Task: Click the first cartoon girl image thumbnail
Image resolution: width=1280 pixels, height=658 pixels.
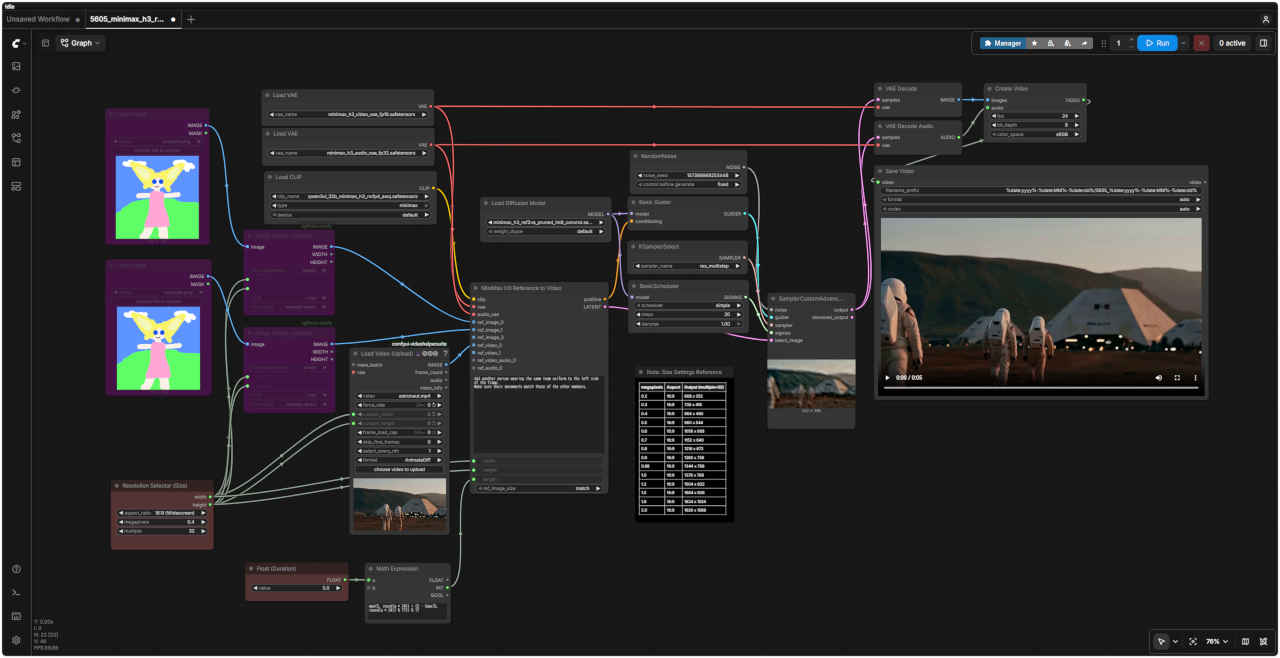Action: pos(157,197)
